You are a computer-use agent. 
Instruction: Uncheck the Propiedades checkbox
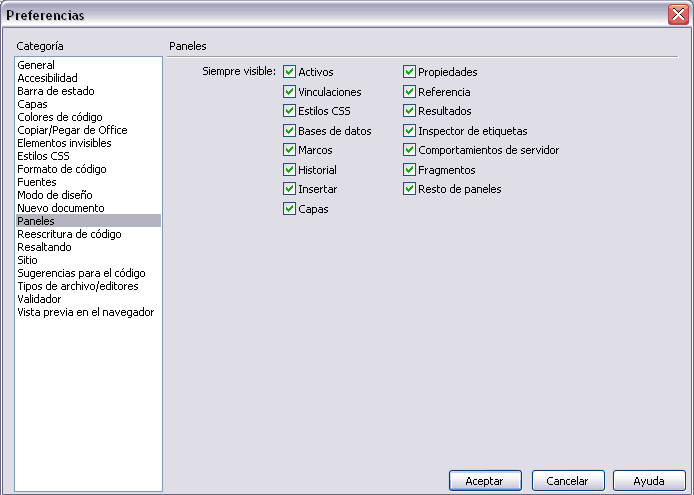coord(409,72)
